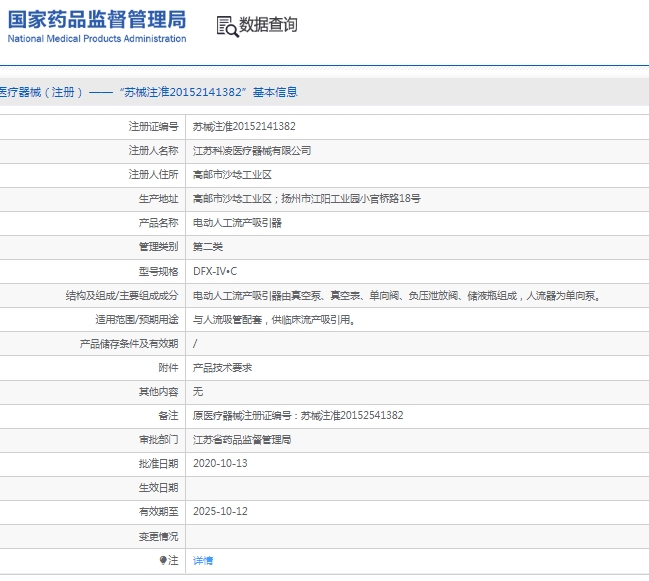649x581 pixels.
Task: Click the 其他内容 label
Action: pos(158,391)
